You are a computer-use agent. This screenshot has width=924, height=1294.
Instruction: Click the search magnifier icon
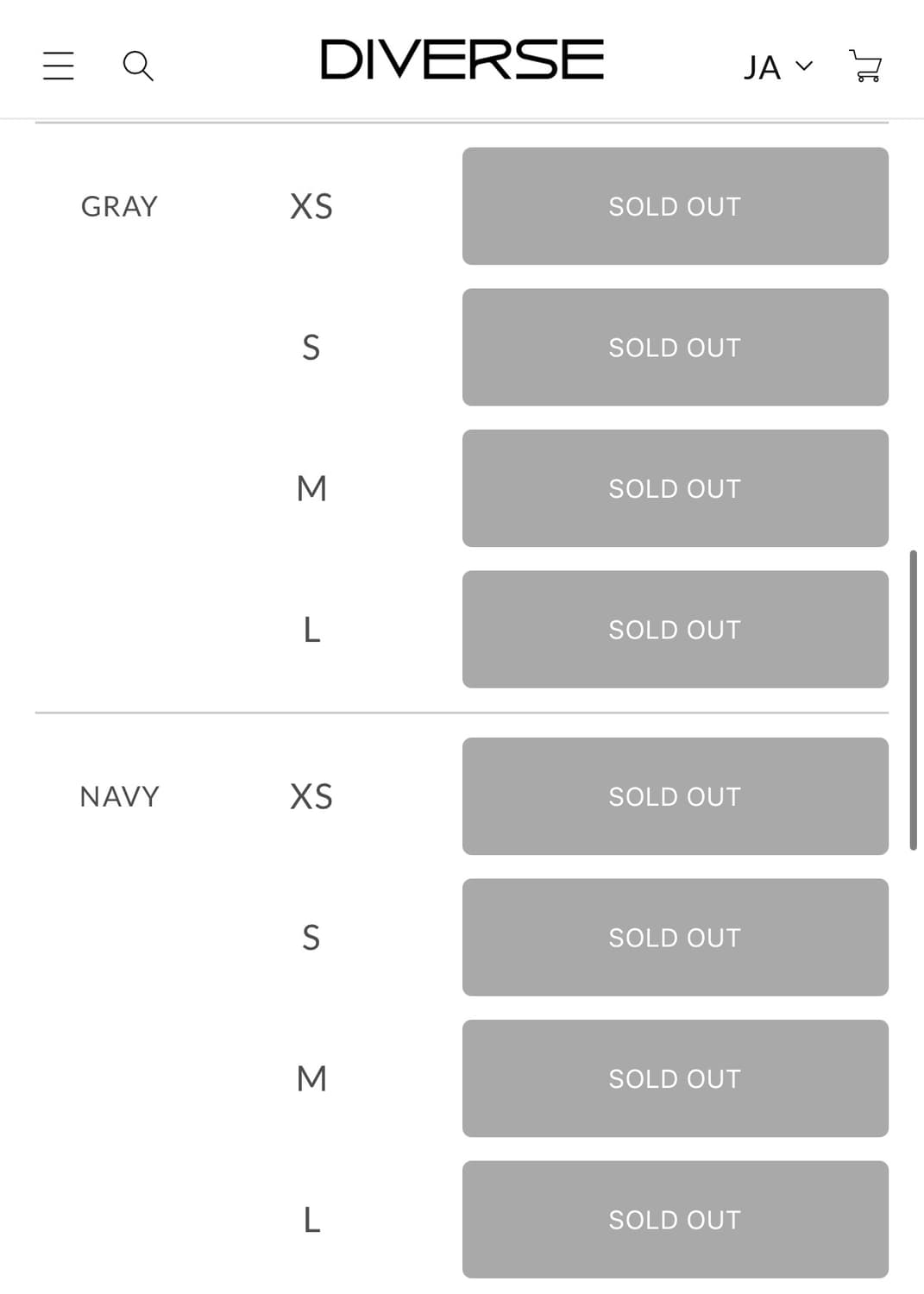[x=138, y=66]
